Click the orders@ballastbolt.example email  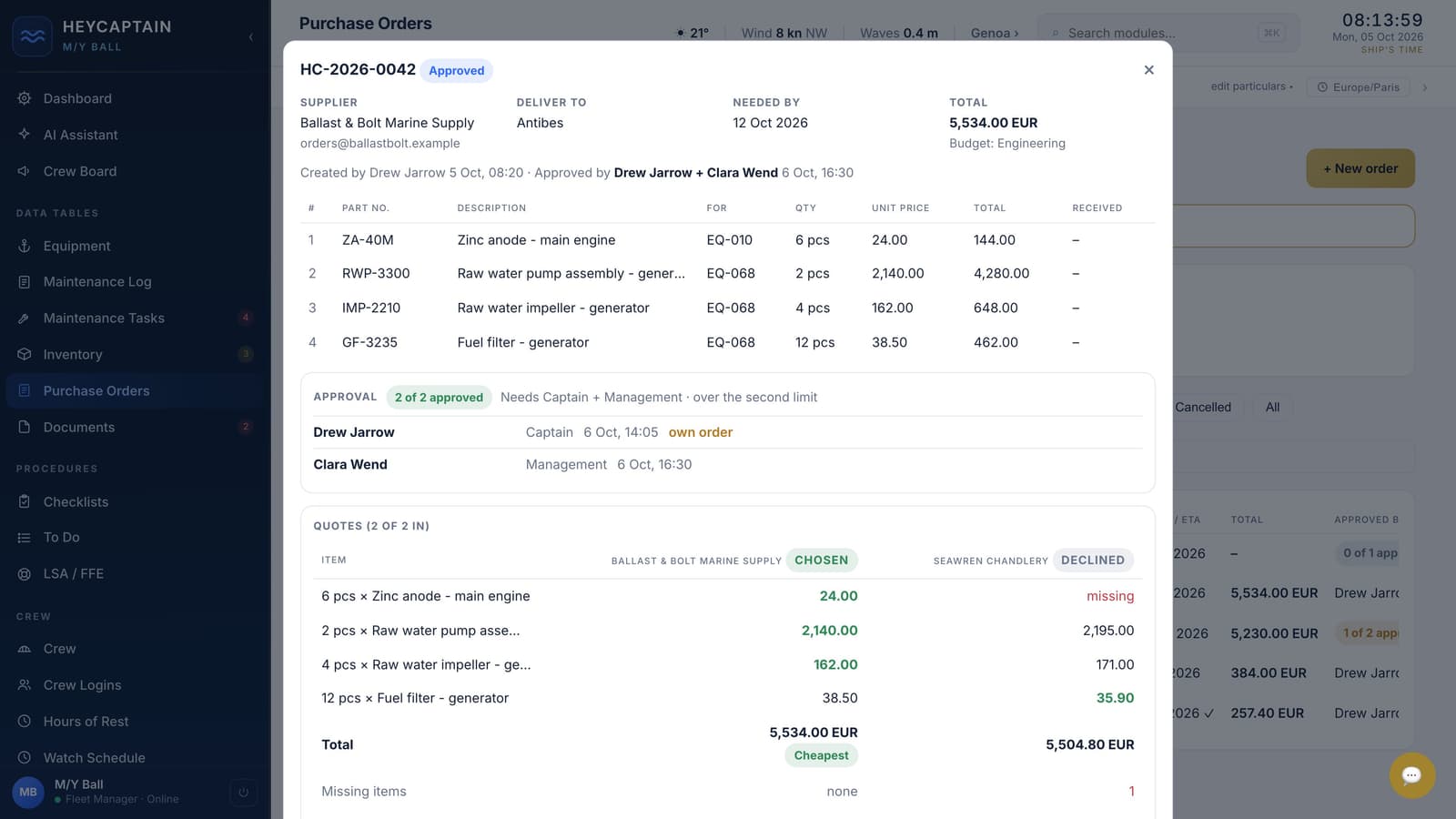pyautogui.click(x=379, y=143)
